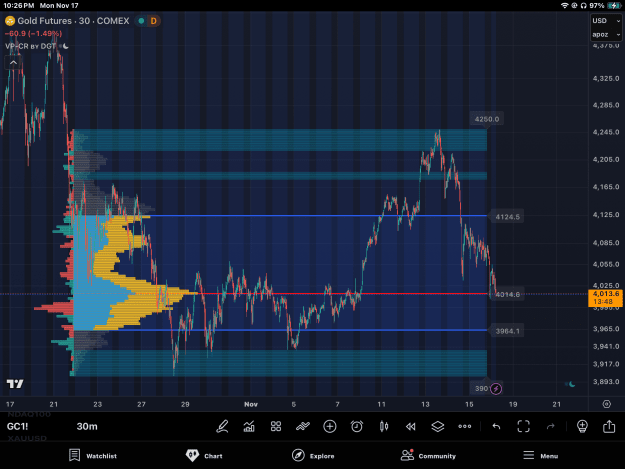The image size is (625, 469).
Task: Open the alert clock icon
Action: (357, 426)
